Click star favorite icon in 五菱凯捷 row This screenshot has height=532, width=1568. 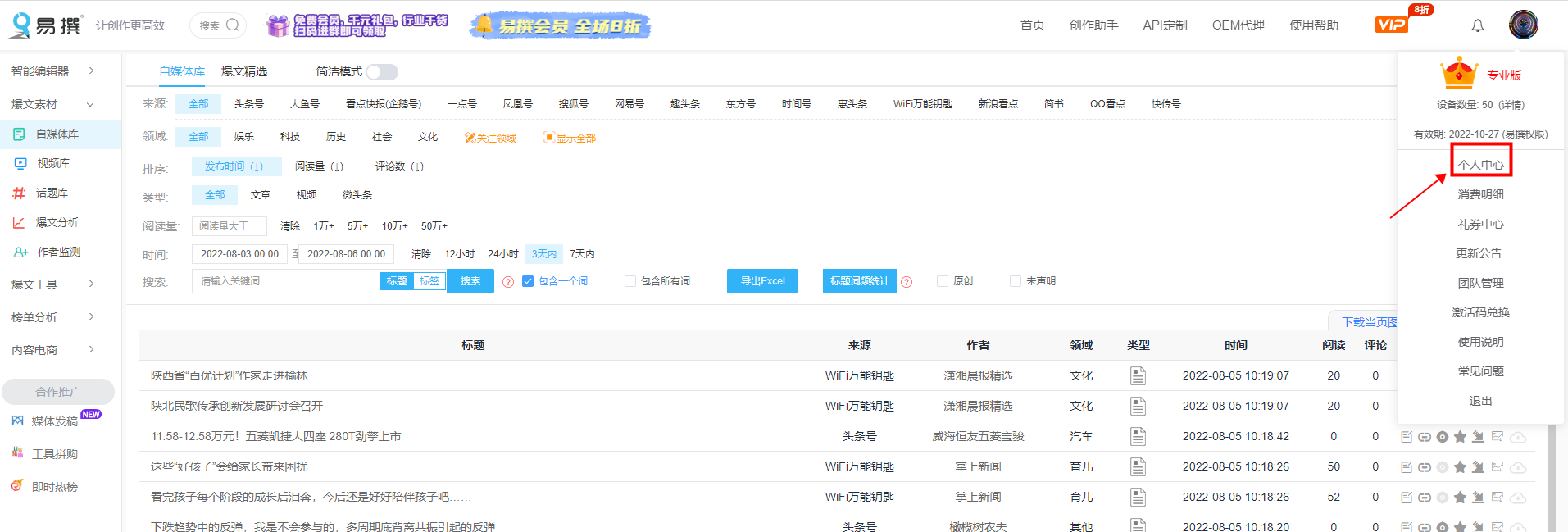point(1460,437)
